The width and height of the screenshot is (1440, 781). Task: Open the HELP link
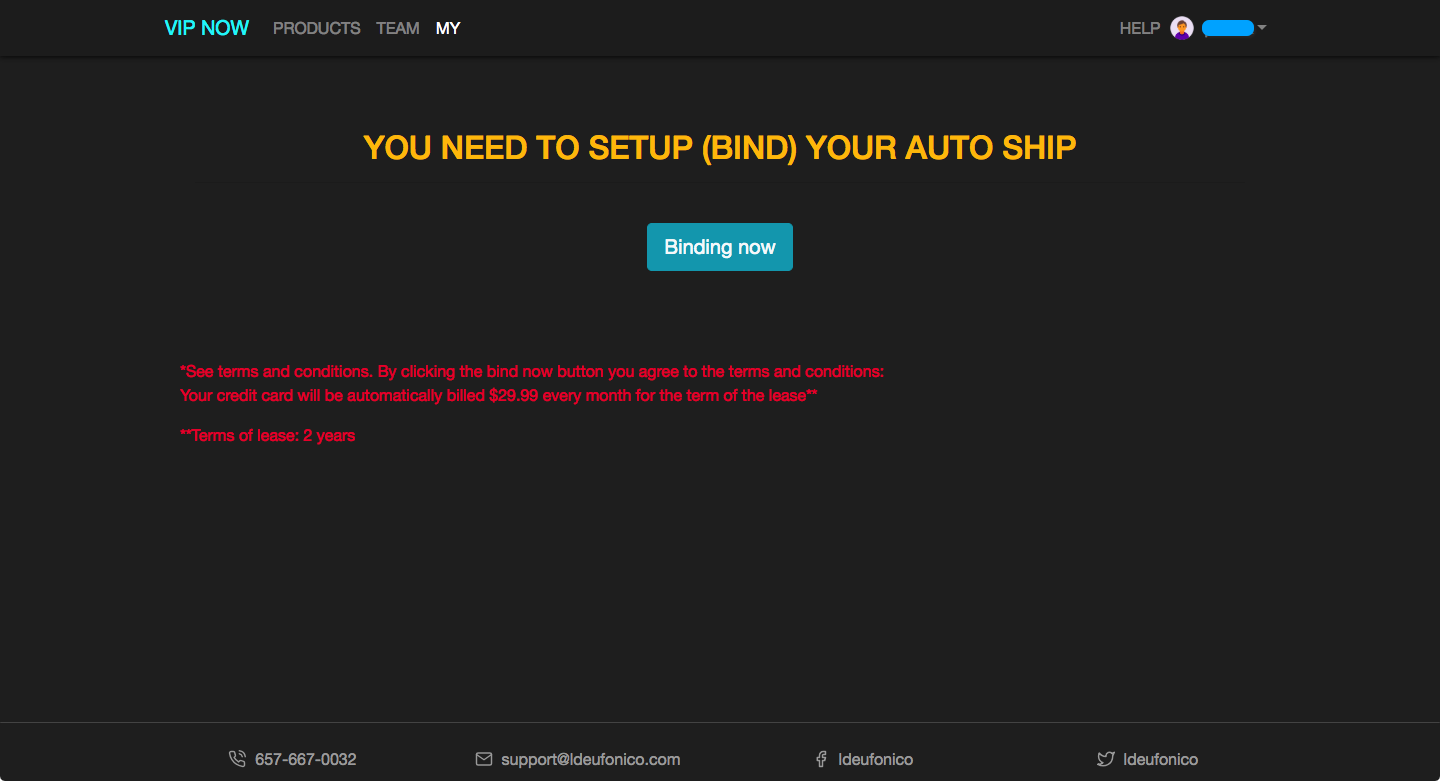click(1140, 28)
